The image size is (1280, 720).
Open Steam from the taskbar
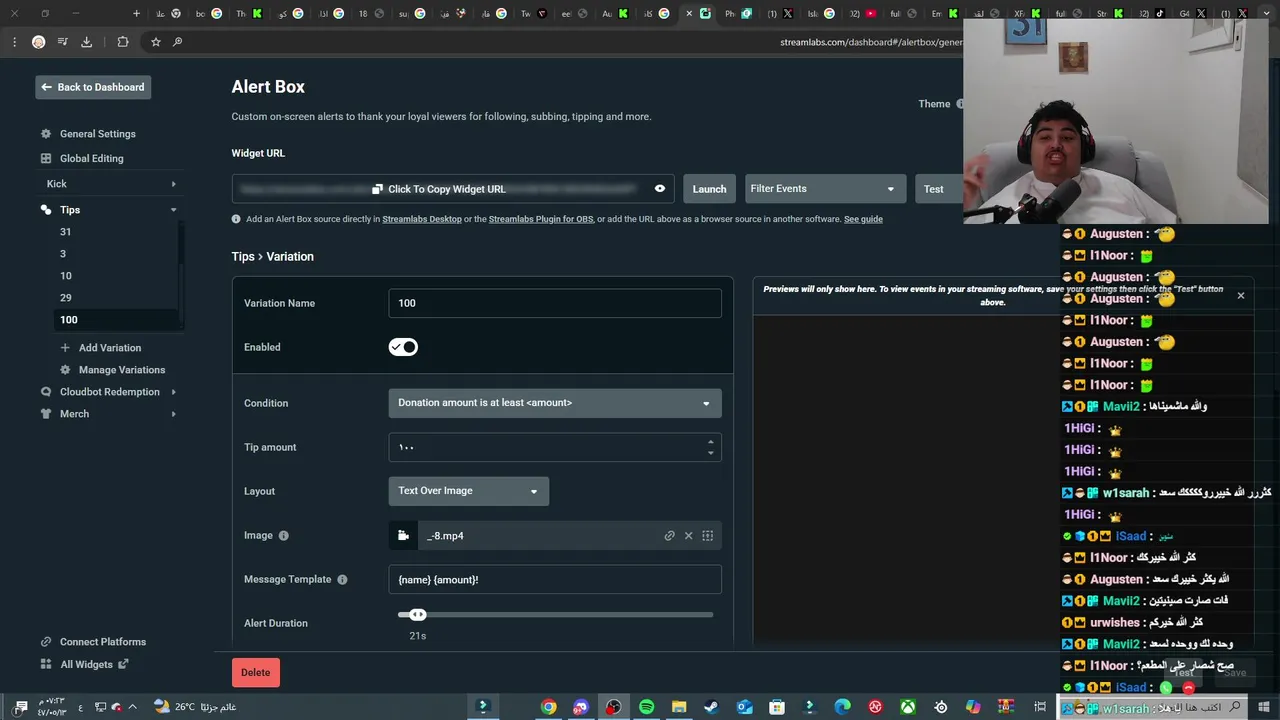(711, 707)
